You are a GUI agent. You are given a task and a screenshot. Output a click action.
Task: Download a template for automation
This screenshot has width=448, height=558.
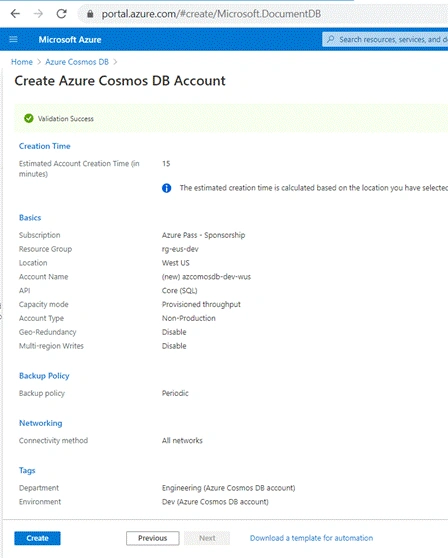click(x=311, y=538)
